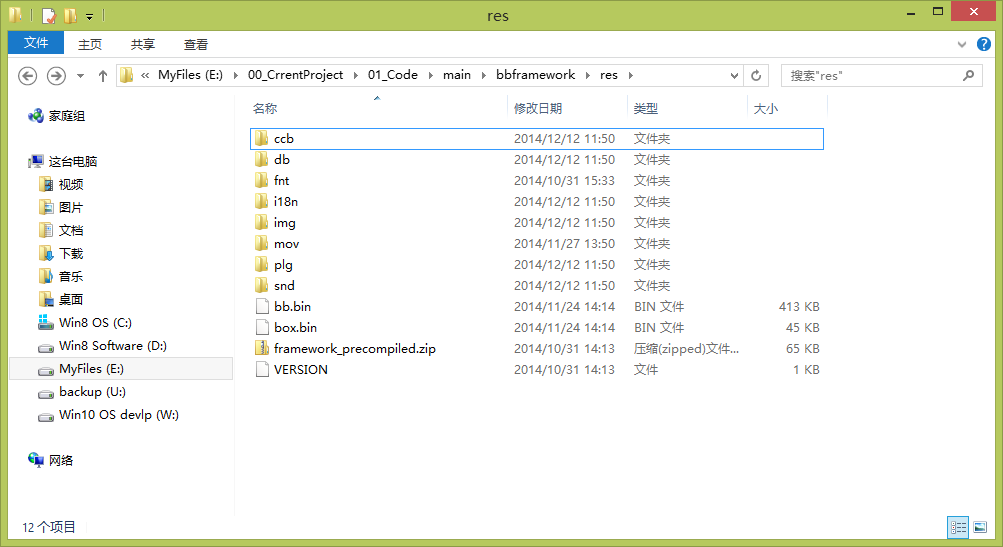Navigate to 00_CrrentProject in breadcrumb
The height and width of the screenshot is (547, 1003).
coord(296,75)
